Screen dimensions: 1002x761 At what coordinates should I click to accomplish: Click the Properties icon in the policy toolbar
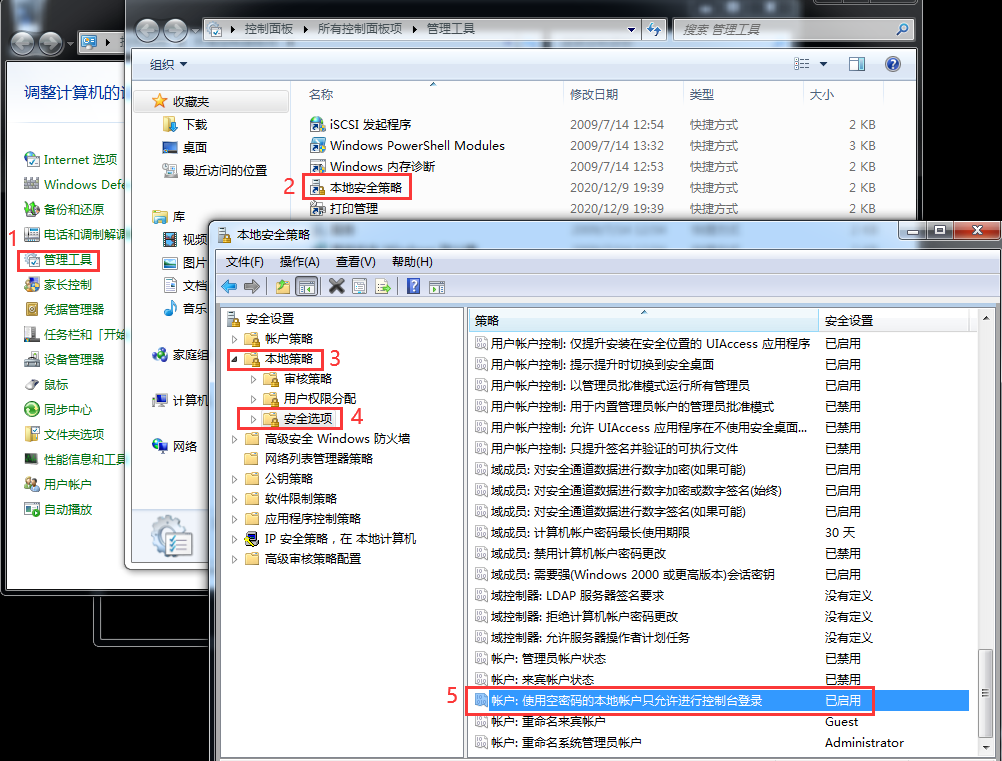tap(360, 287)
